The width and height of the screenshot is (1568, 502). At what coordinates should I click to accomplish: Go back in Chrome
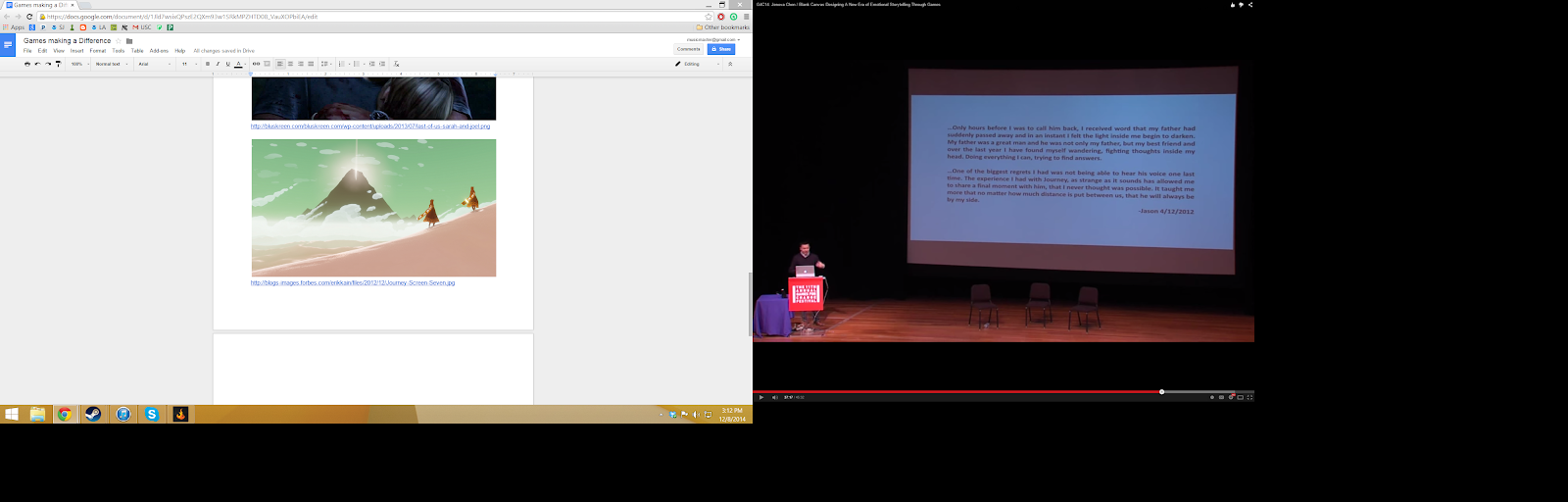point(7,17)
